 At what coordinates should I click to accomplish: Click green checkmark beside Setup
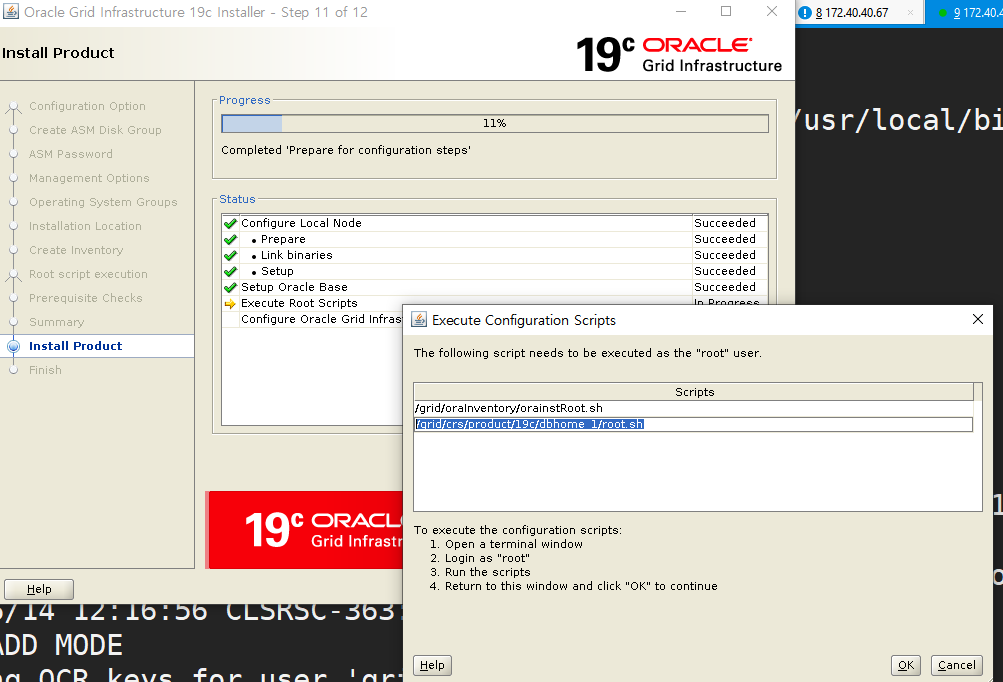(230, 271)
